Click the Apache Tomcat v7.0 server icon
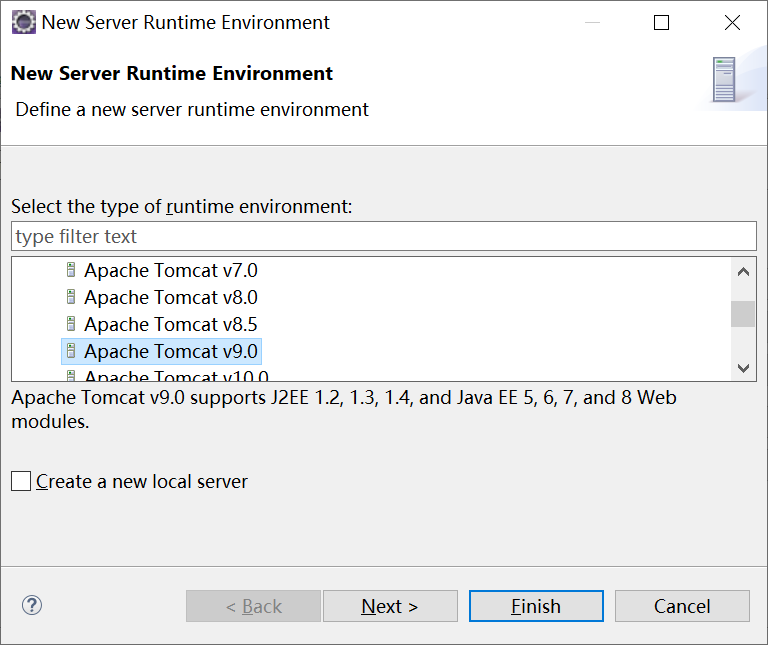The width and height of the screenshot is (768, 645). coord(71,270)
